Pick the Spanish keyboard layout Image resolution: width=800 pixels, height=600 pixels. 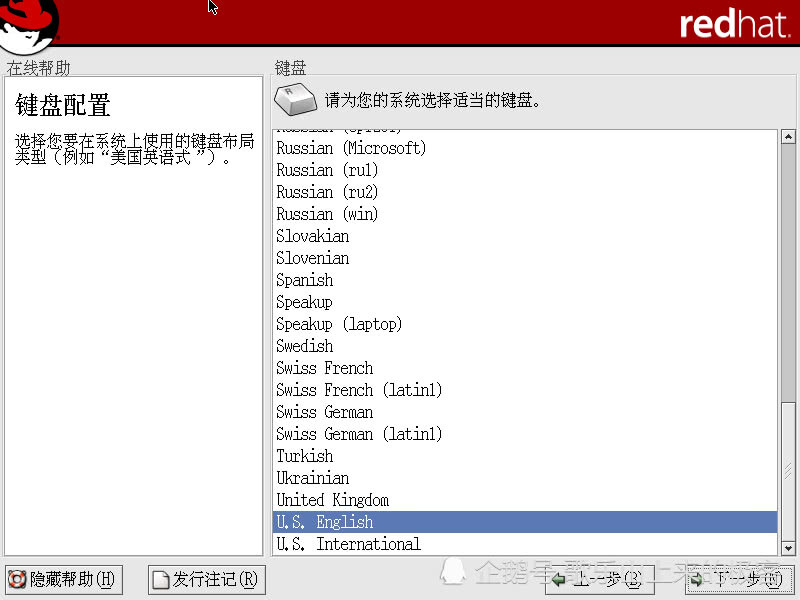(524, 280)
